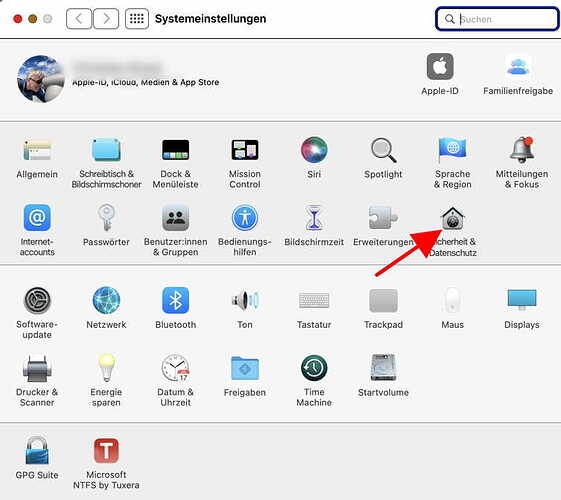Click the user profile picture
Viewport: 561px width, 500px height.
click(41, 79)
